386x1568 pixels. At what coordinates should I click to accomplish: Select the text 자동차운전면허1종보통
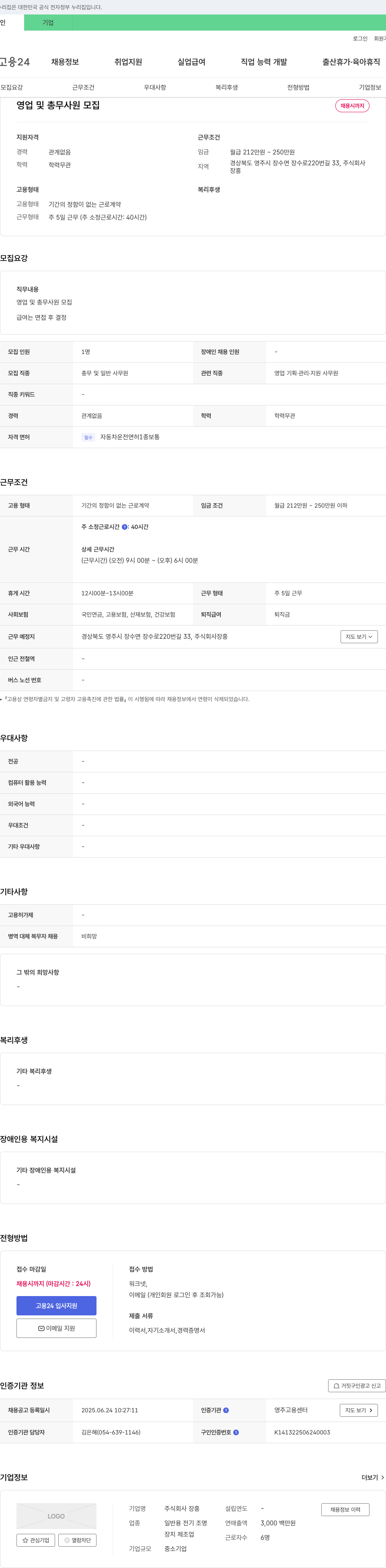click(x=130, y=437)
